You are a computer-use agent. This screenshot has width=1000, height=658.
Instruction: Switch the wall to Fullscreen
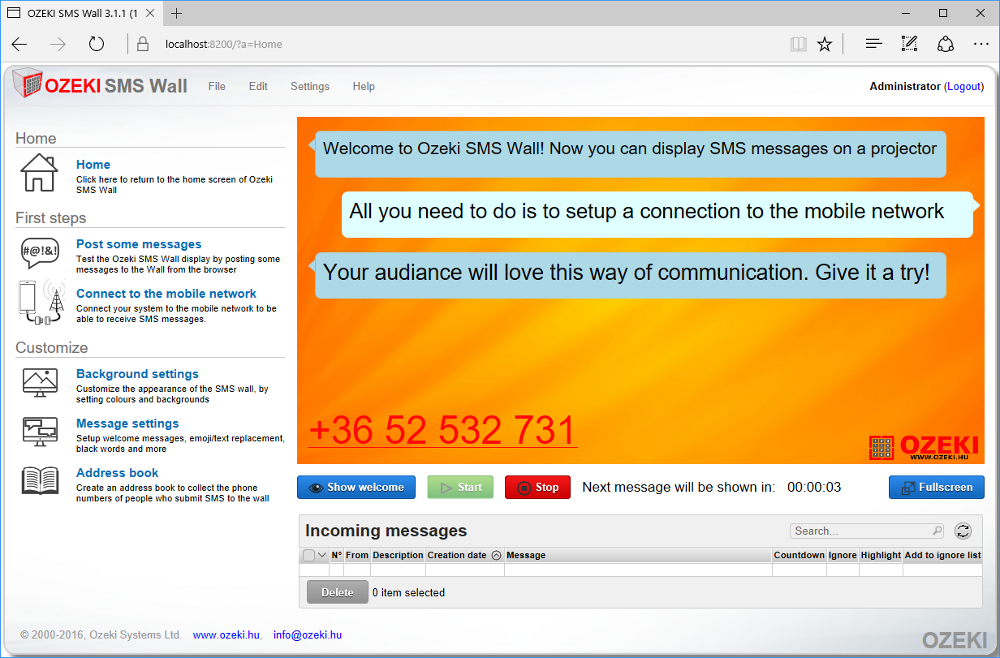click(x=937, y=487)
